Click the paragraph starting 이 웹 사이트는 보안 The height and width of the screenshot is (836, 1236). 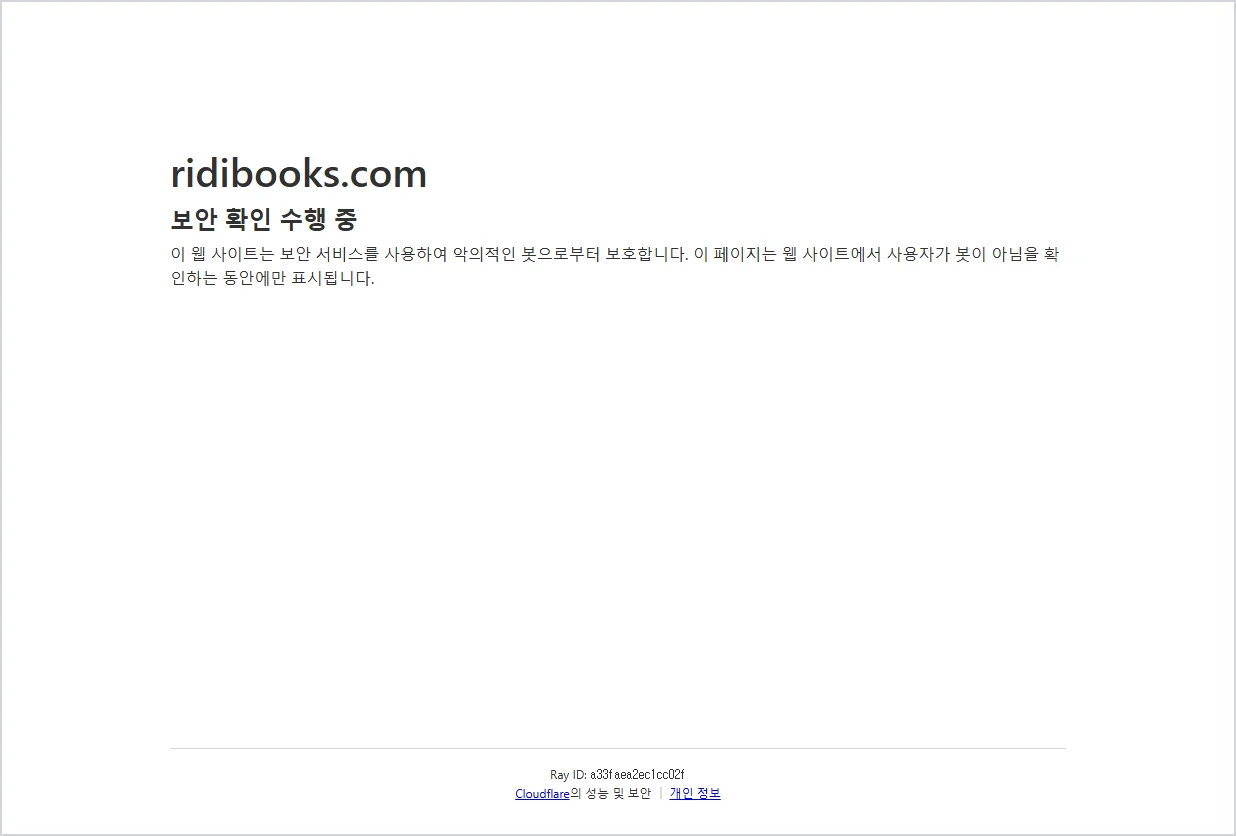[x=615, y=266]
